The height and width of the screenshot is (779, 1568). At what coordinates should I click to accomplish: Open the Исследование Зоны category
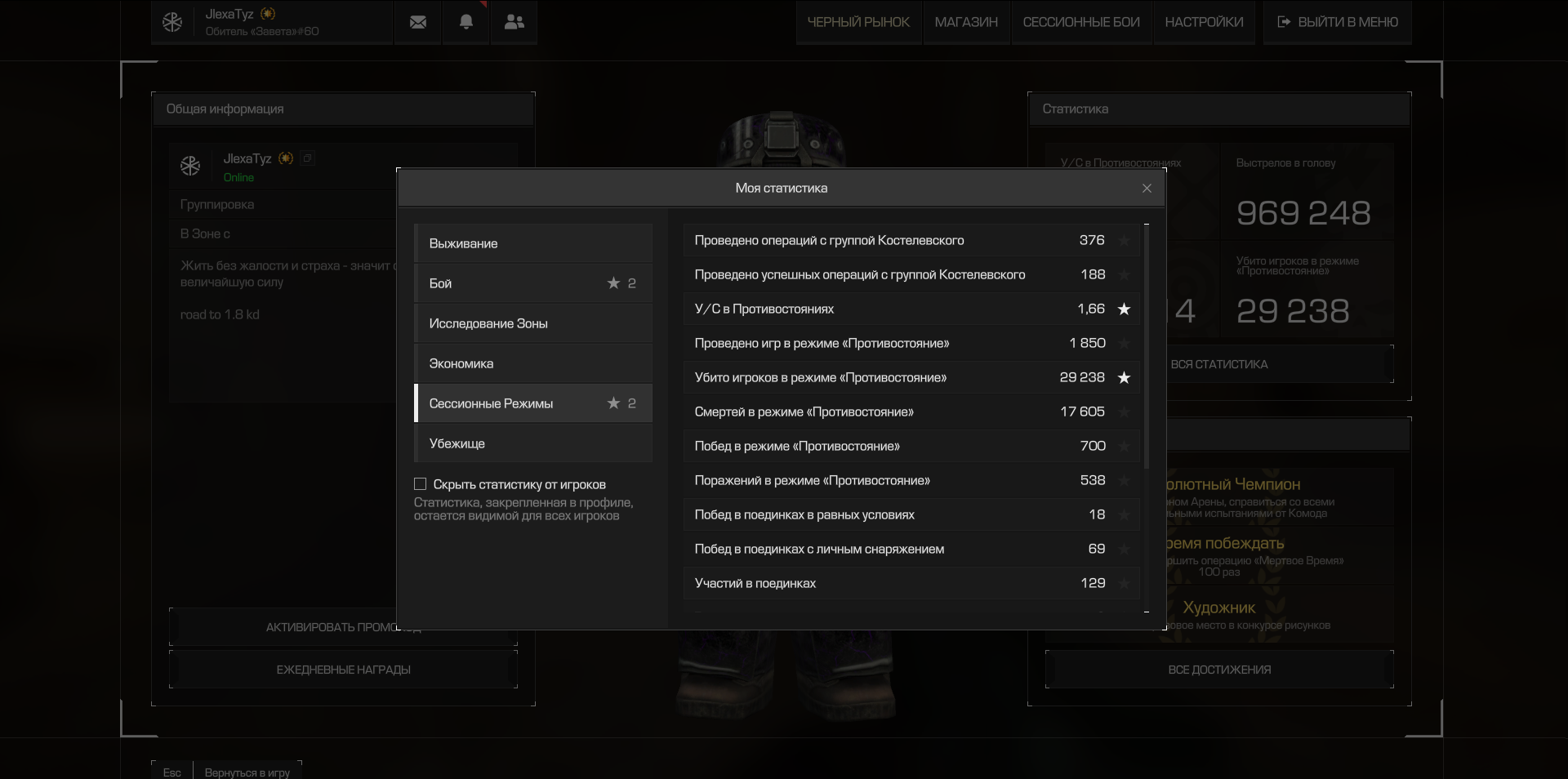coord(533,323)
